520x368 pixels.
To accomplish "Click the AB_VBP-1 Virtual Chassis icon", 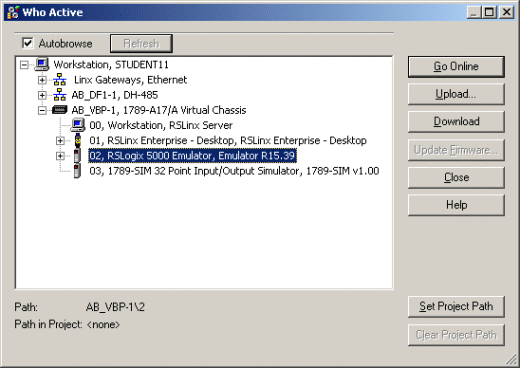I will coord(60,110).
